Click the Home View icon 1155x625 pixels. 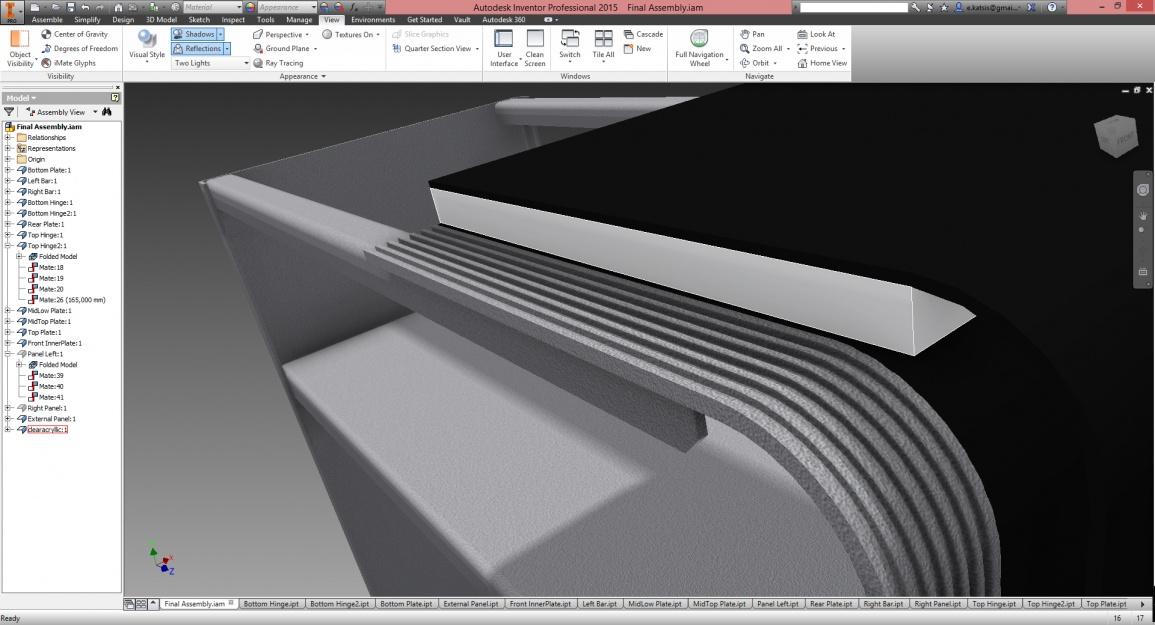802,63
